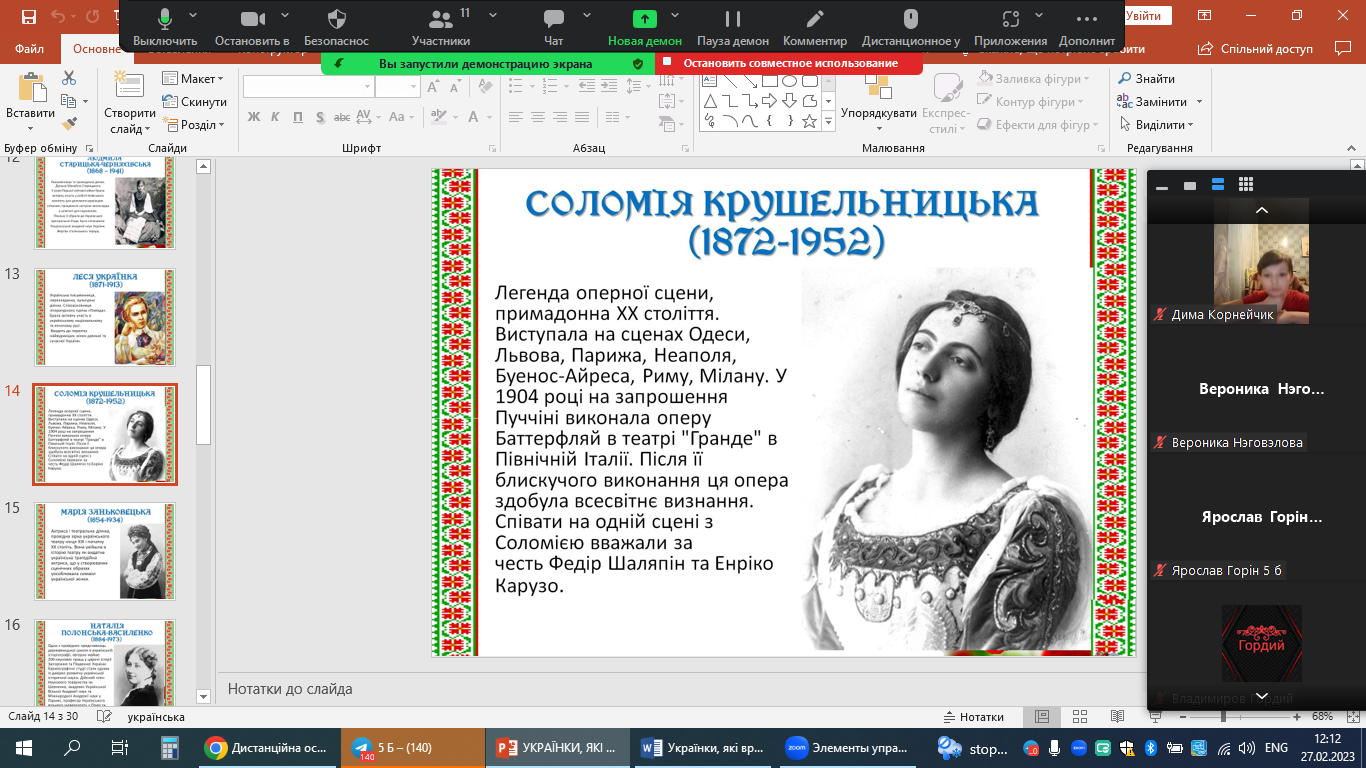Start new share in Zoom
Image resolution: width=1366 pixels, height=768 pixels.
(x=645, y=28)
